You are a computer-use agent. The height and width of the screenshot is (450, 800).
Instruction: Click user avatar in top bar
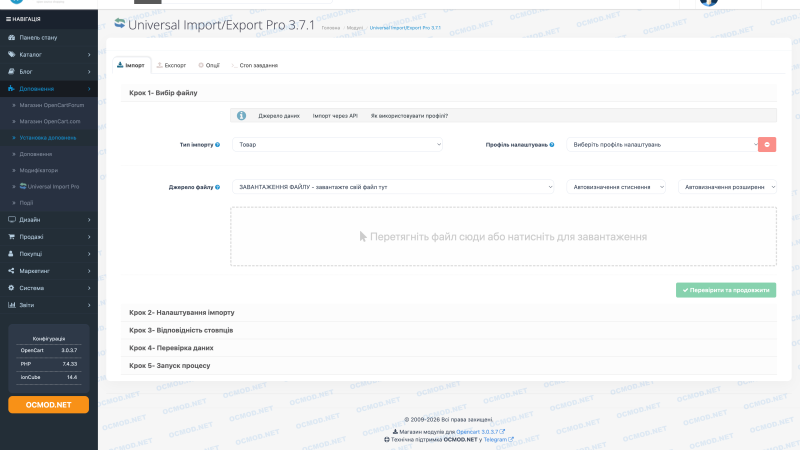(709, 3)
